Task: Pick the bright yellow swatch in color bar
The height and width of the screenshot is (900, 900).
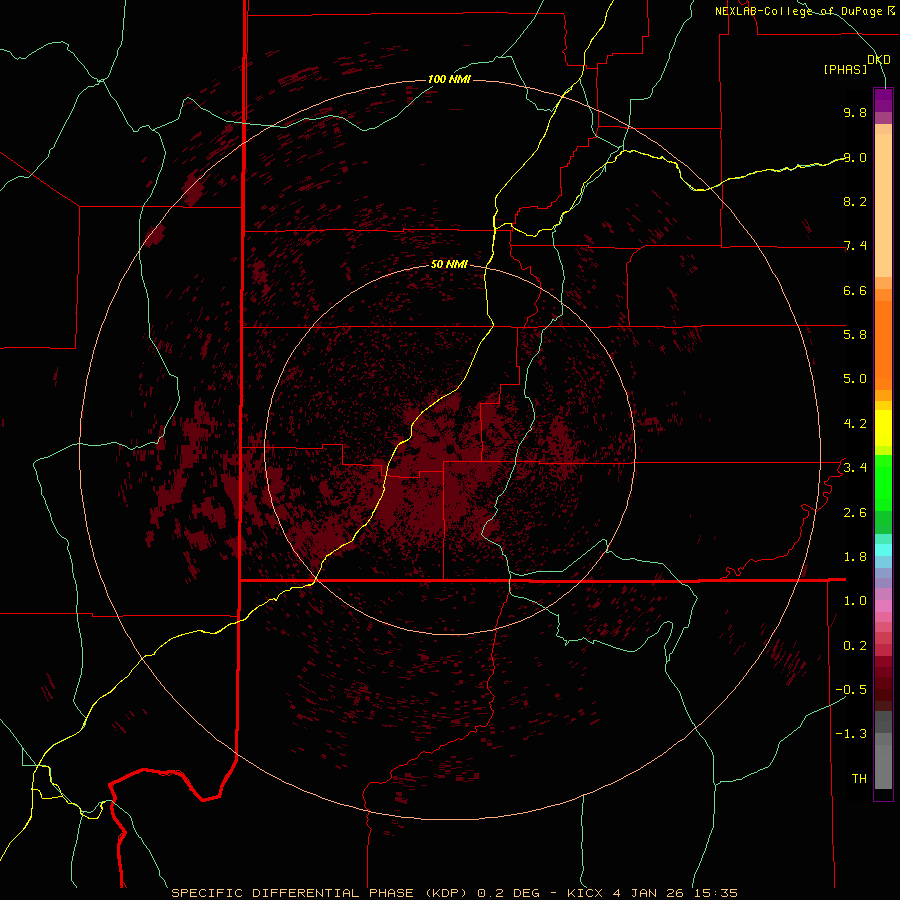Action: 883,427
